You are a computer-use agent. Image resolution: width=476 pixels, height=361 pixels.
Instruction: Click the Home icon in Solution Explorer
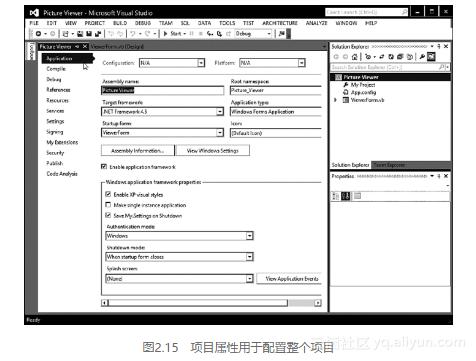355,57
